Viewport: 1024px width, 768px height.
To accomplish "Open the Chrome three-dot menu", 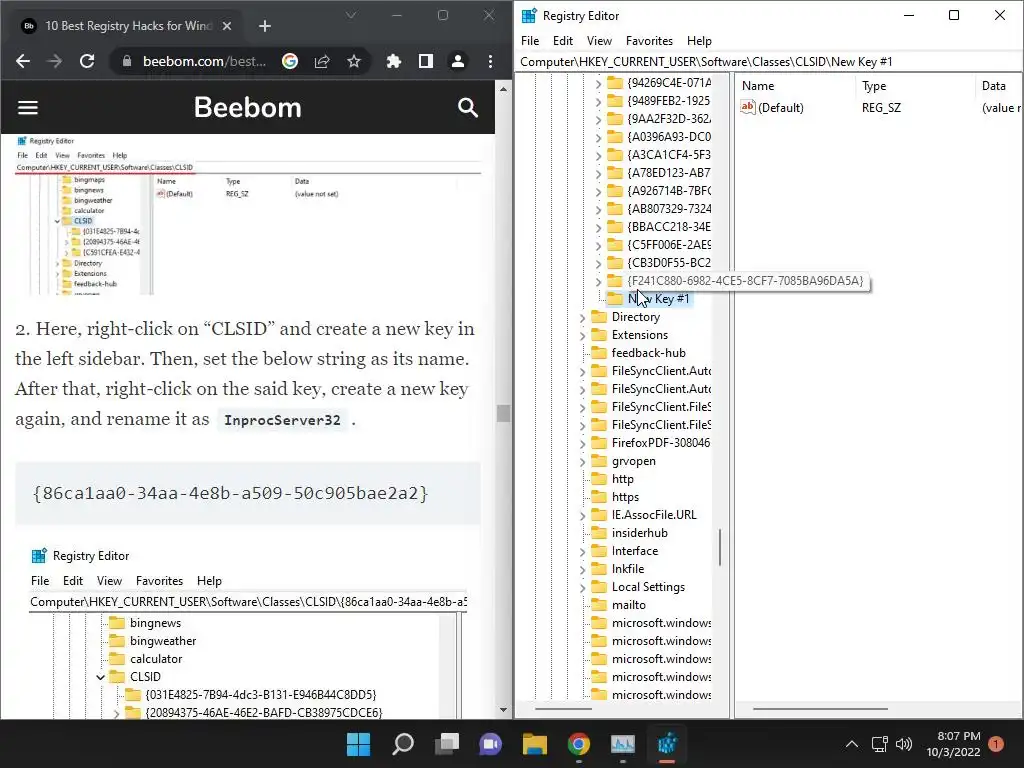I will click(x=490, y=61).
